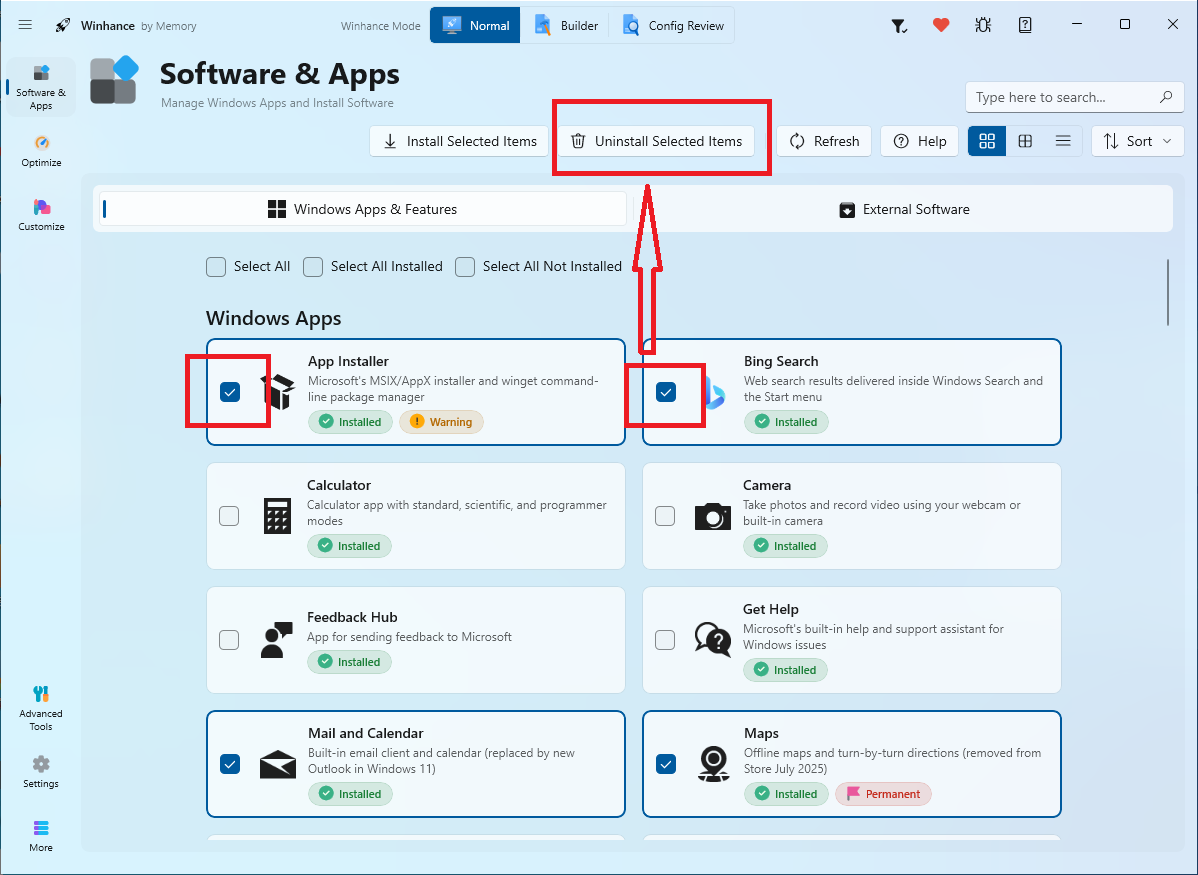Select Builder mode tab
The image size is (1198, 875).
pos(565,25)
